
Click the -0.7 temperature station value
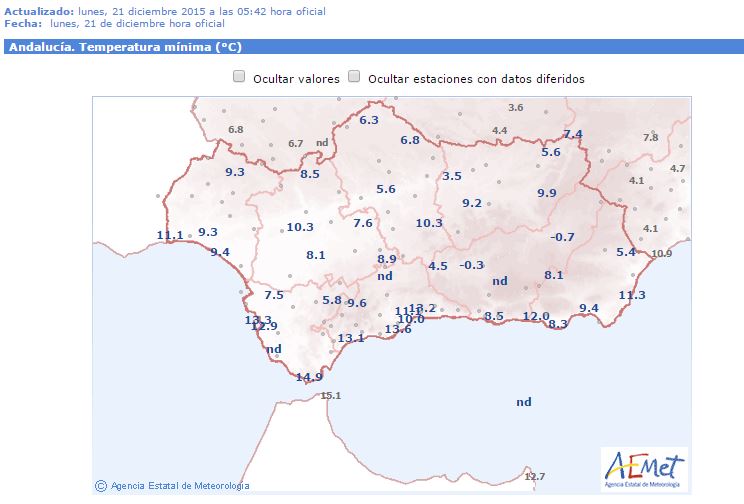pyautogui.click(x=563, y=237)
